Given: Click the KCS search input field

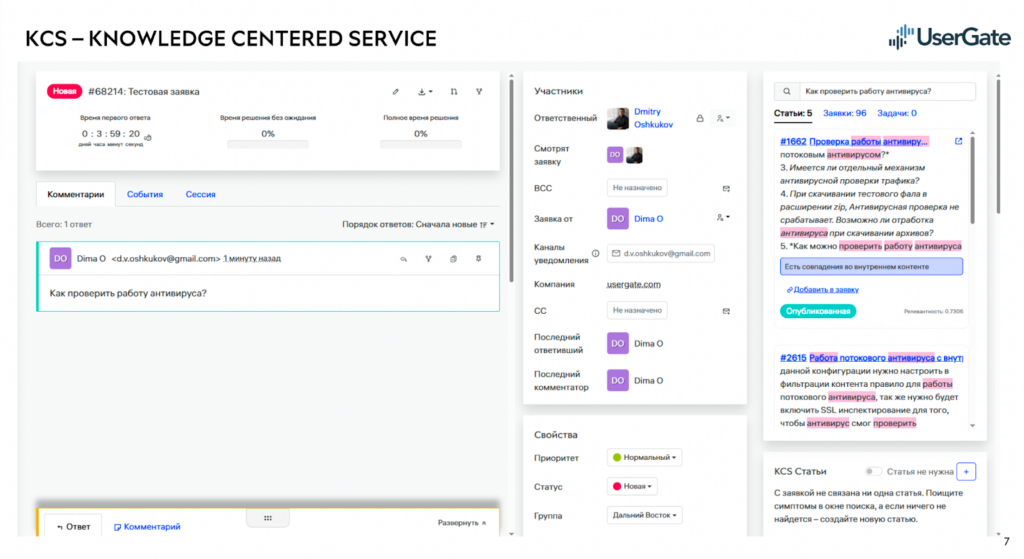Looking at the screenshot, I should click(x=885, y=91).
